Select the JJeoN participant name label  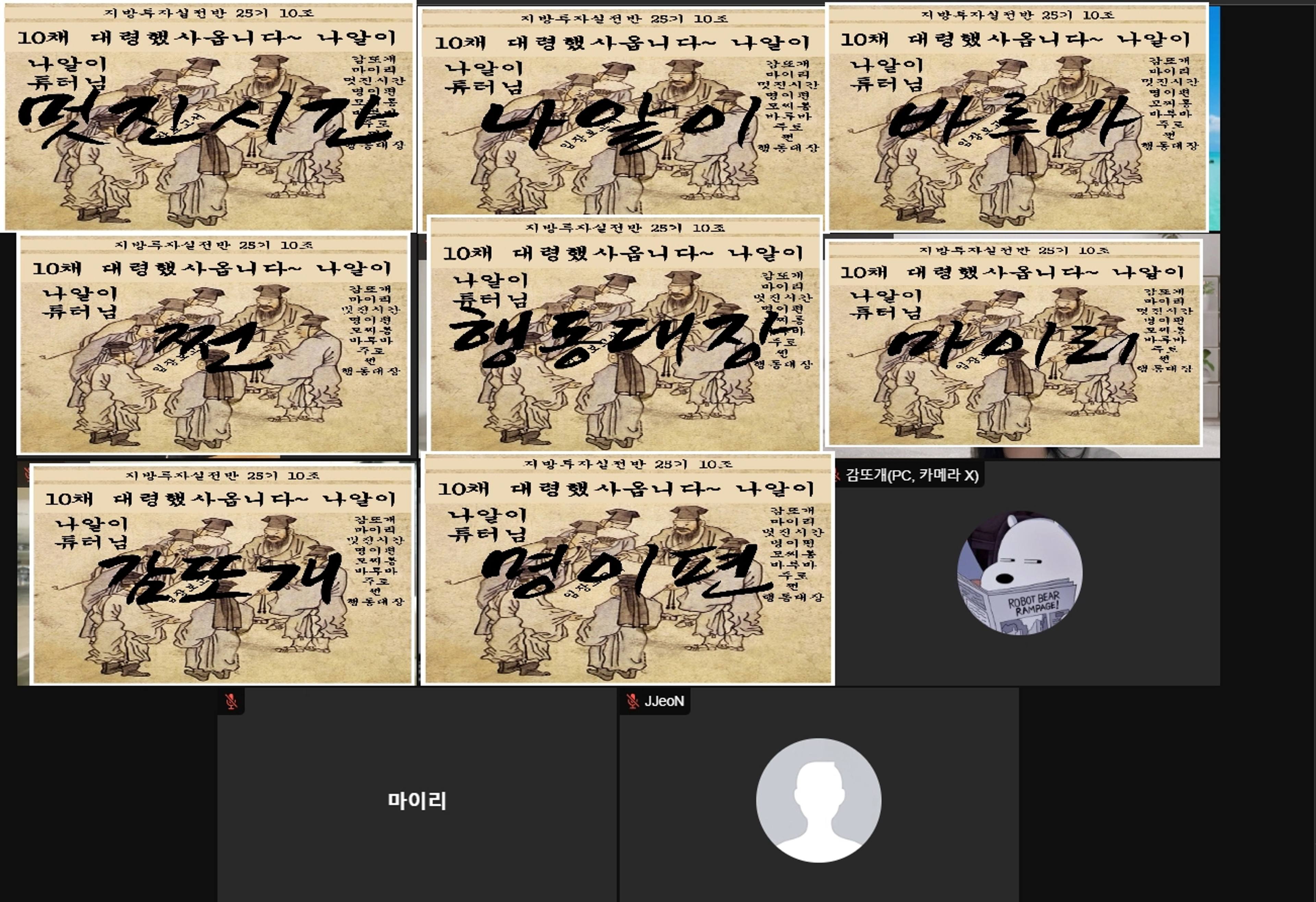[664, 701]
